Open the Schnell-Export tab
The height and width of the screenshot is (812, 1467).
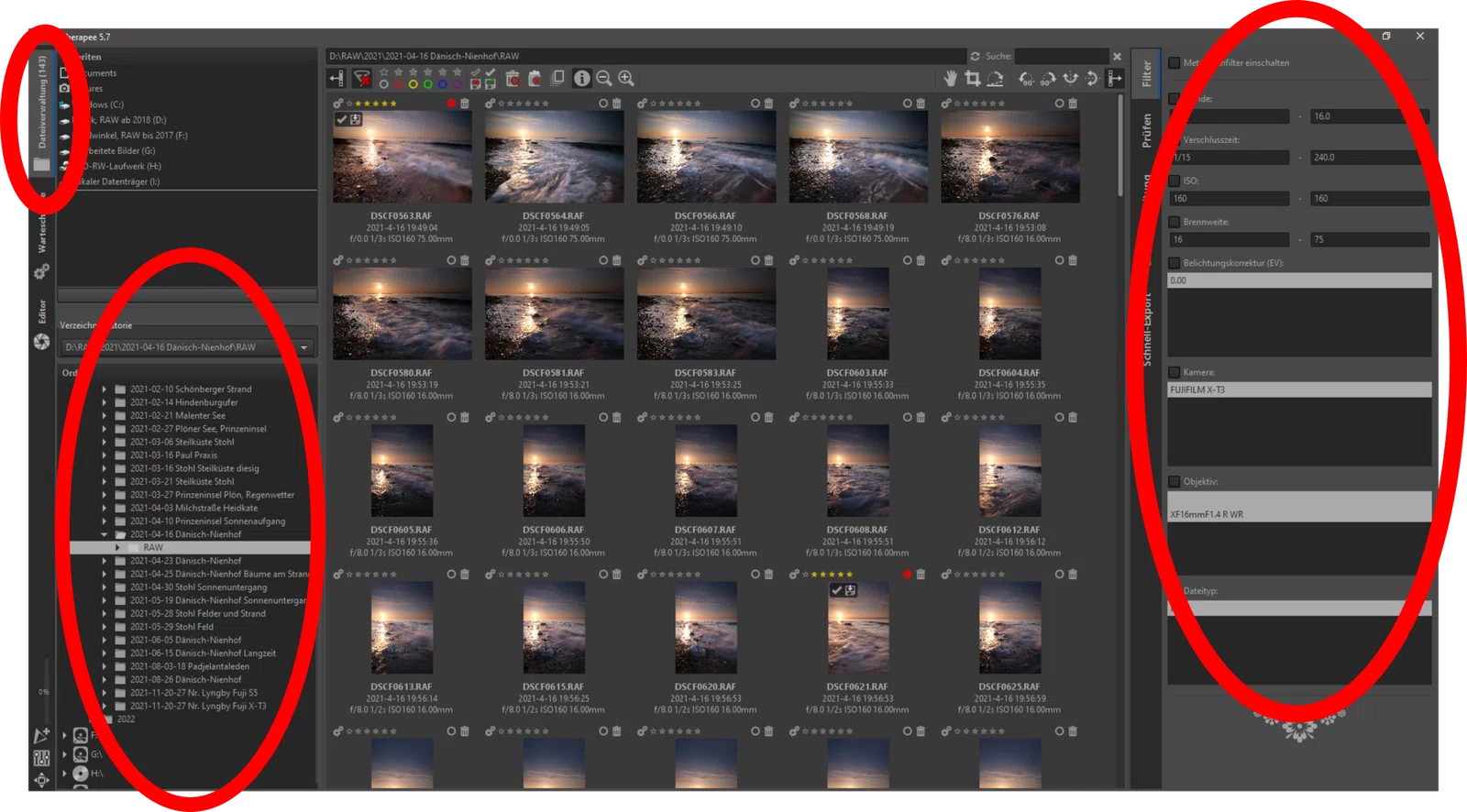coord(1146,328)
